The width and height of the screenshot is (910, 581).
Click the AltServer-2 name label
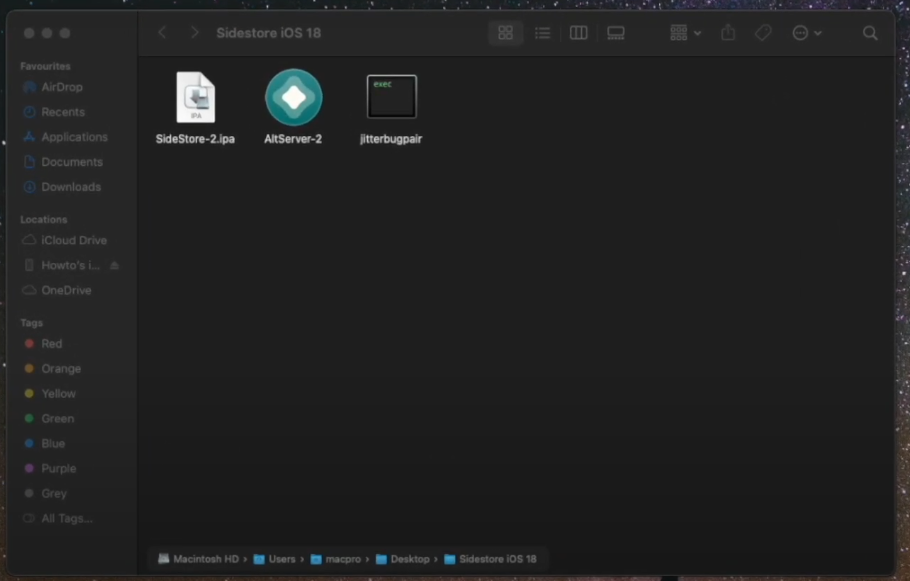pos(293,139)
